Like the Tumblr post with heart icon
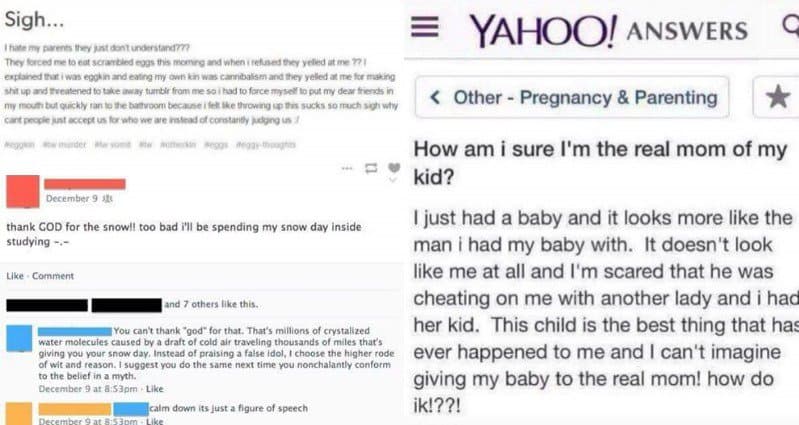 [395, 167]
